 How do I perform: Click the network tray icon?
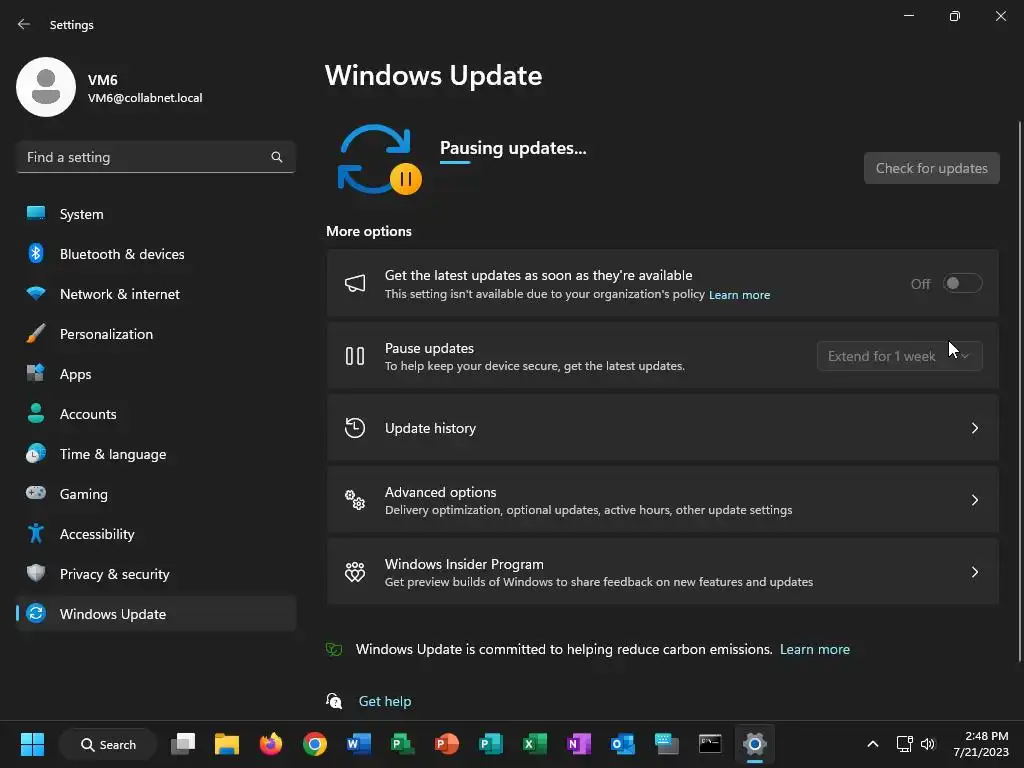[904, 744]
